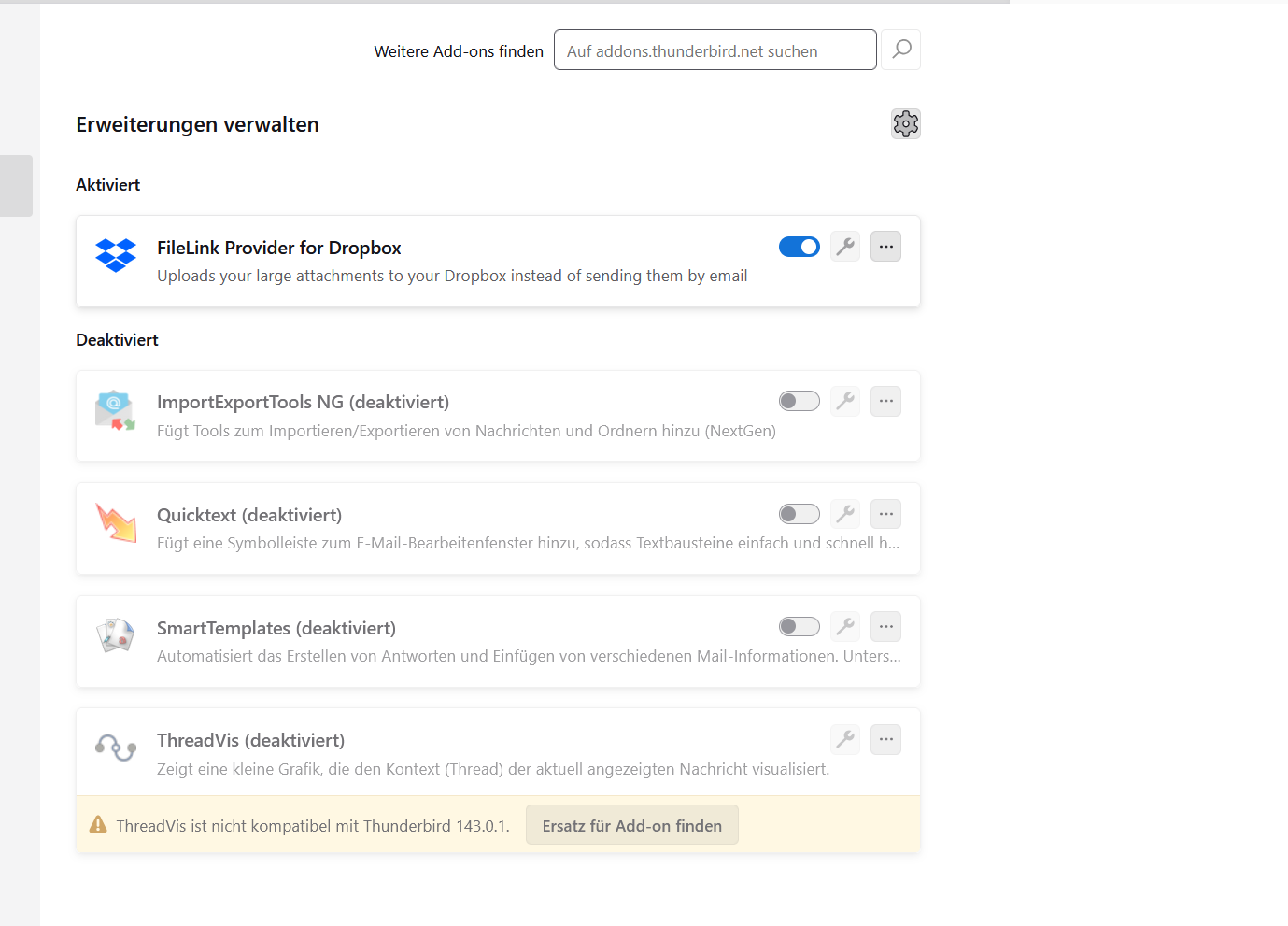The height and width of the screenshot is (926, 1288).
Task: Expand more options menu for ThreadVis
Action: 885,740
